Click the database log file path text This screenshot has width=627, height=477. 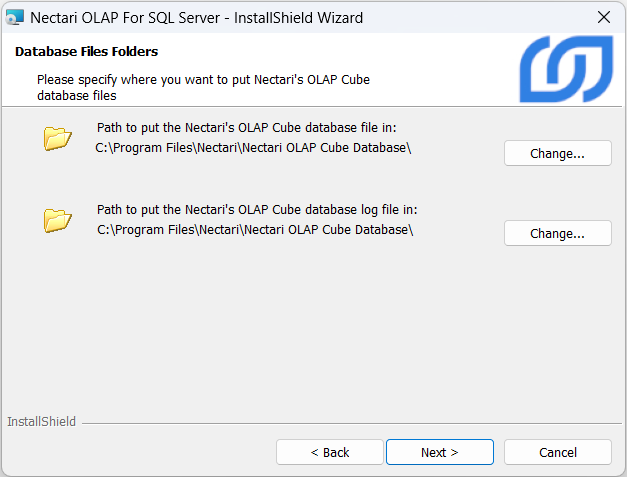click(255, 229)
